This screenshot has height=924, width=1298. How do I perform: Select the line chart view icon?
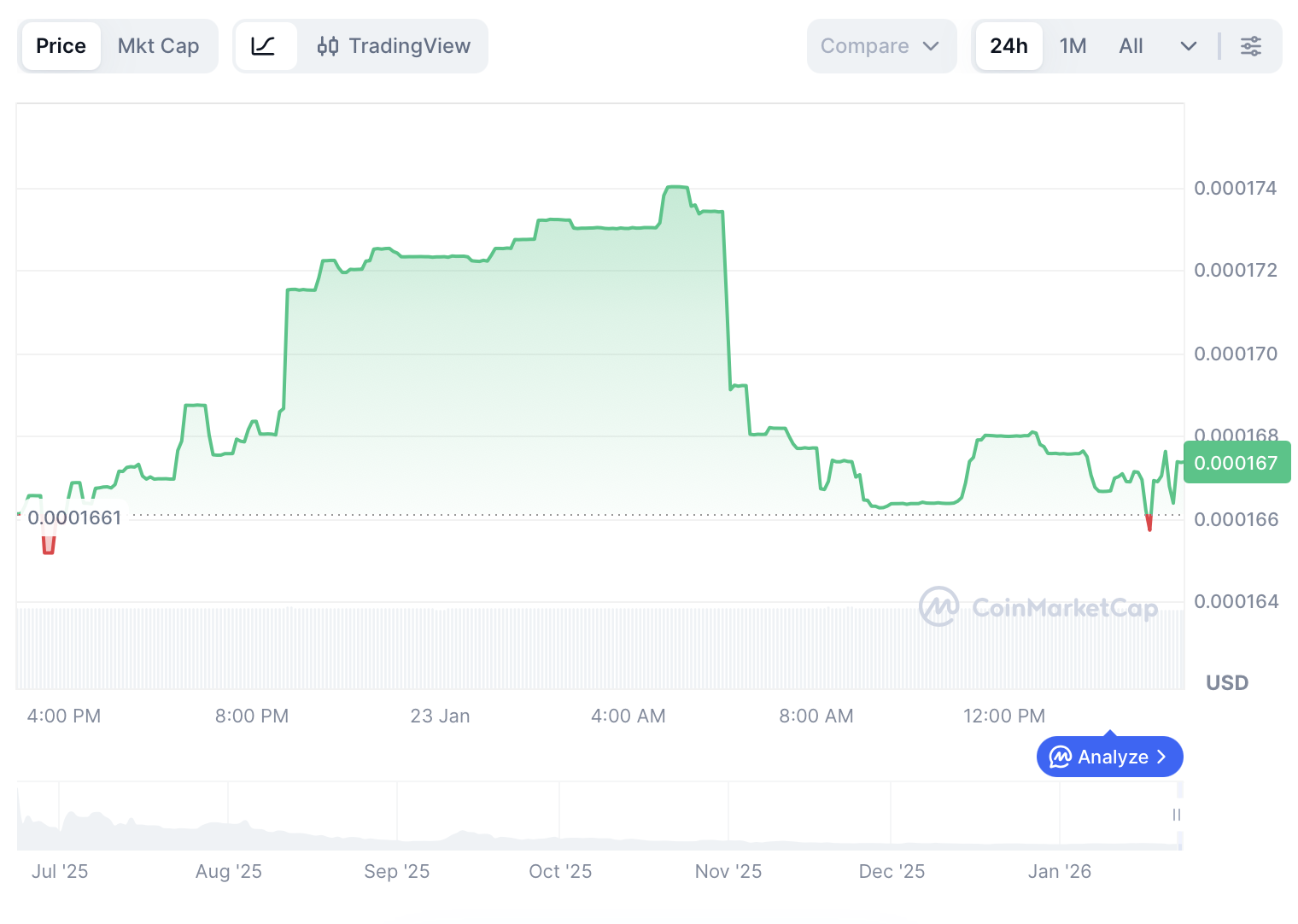pyautogui.click(x=264, y=46)
